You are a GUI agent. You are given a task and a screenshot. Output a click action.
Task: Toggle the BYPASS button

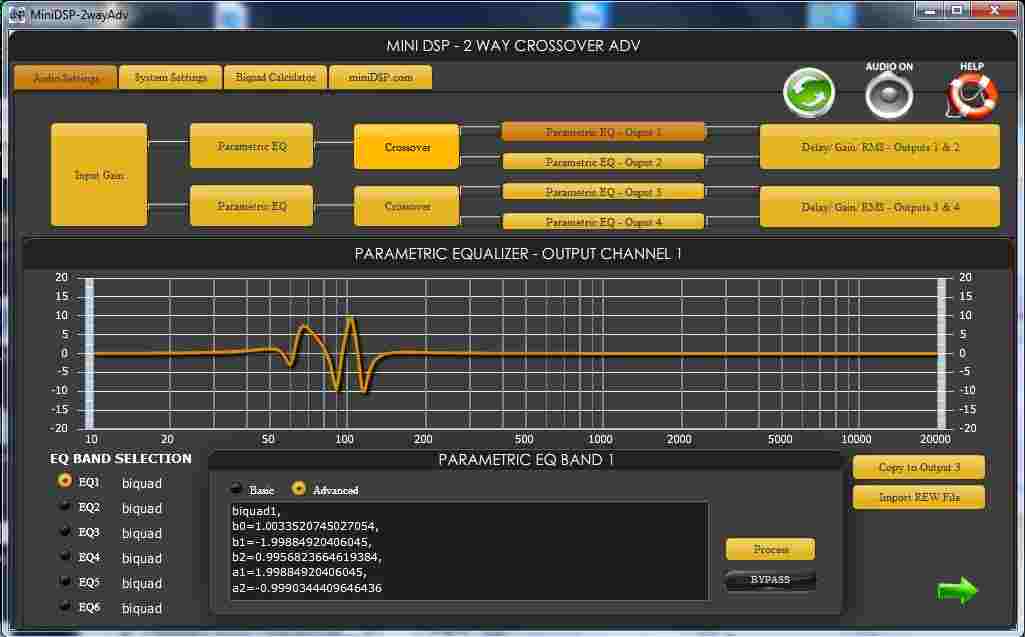pos(770,580)
